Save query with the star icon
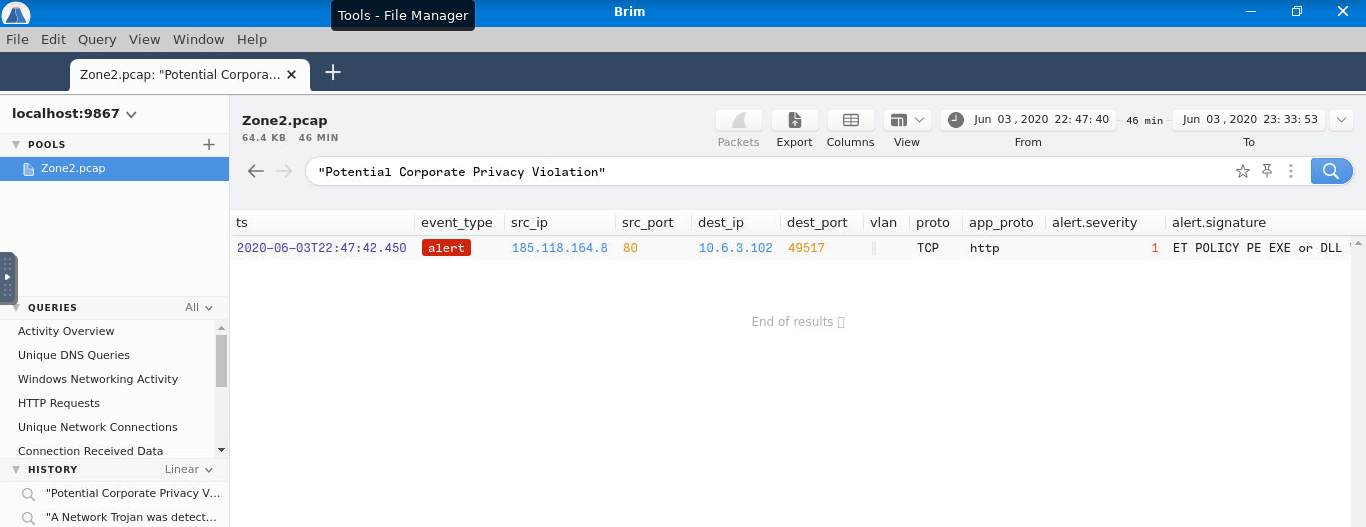 1243,171
